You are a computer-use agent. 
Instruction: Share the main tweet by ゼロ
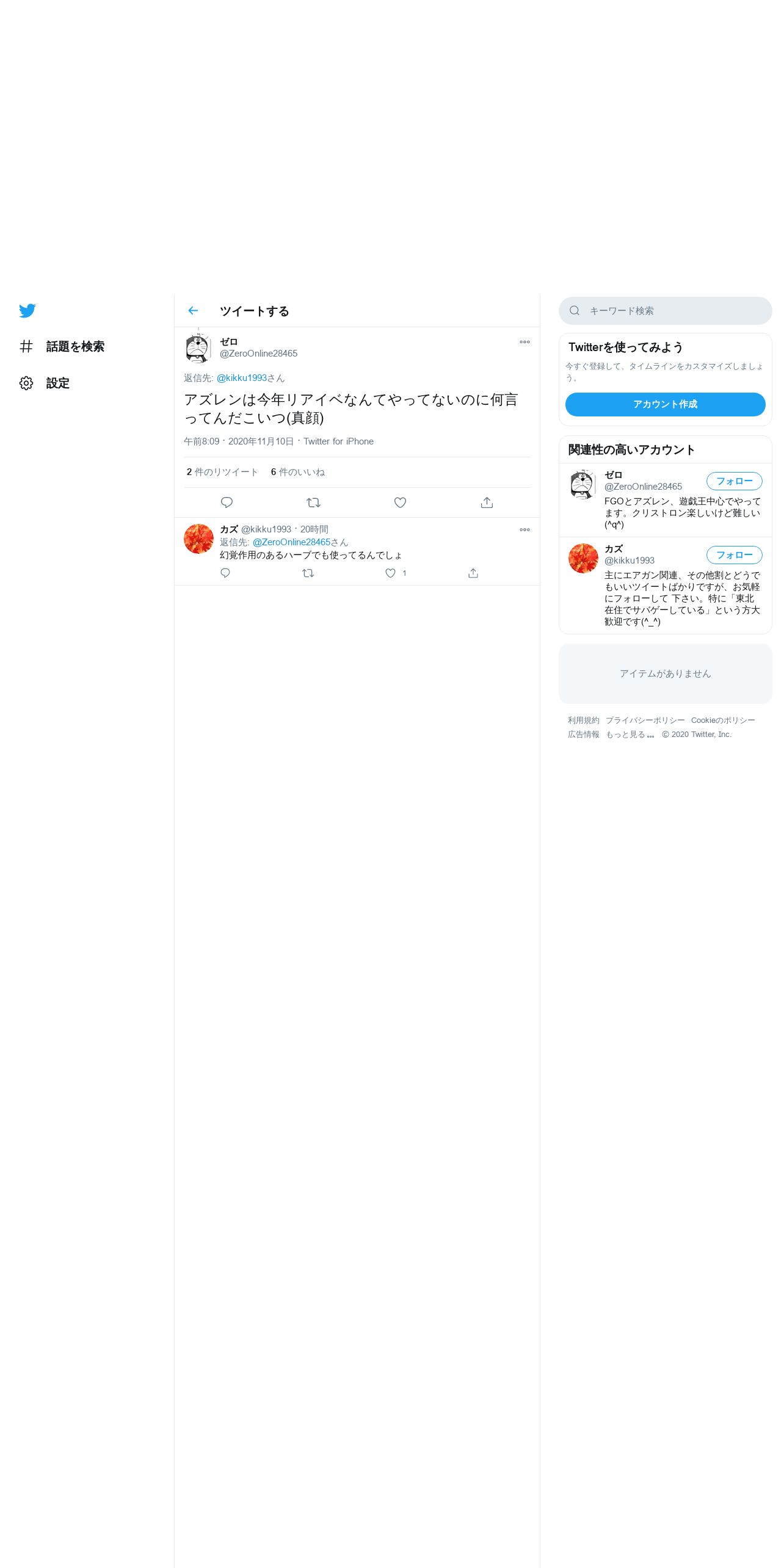pos(487,503)
